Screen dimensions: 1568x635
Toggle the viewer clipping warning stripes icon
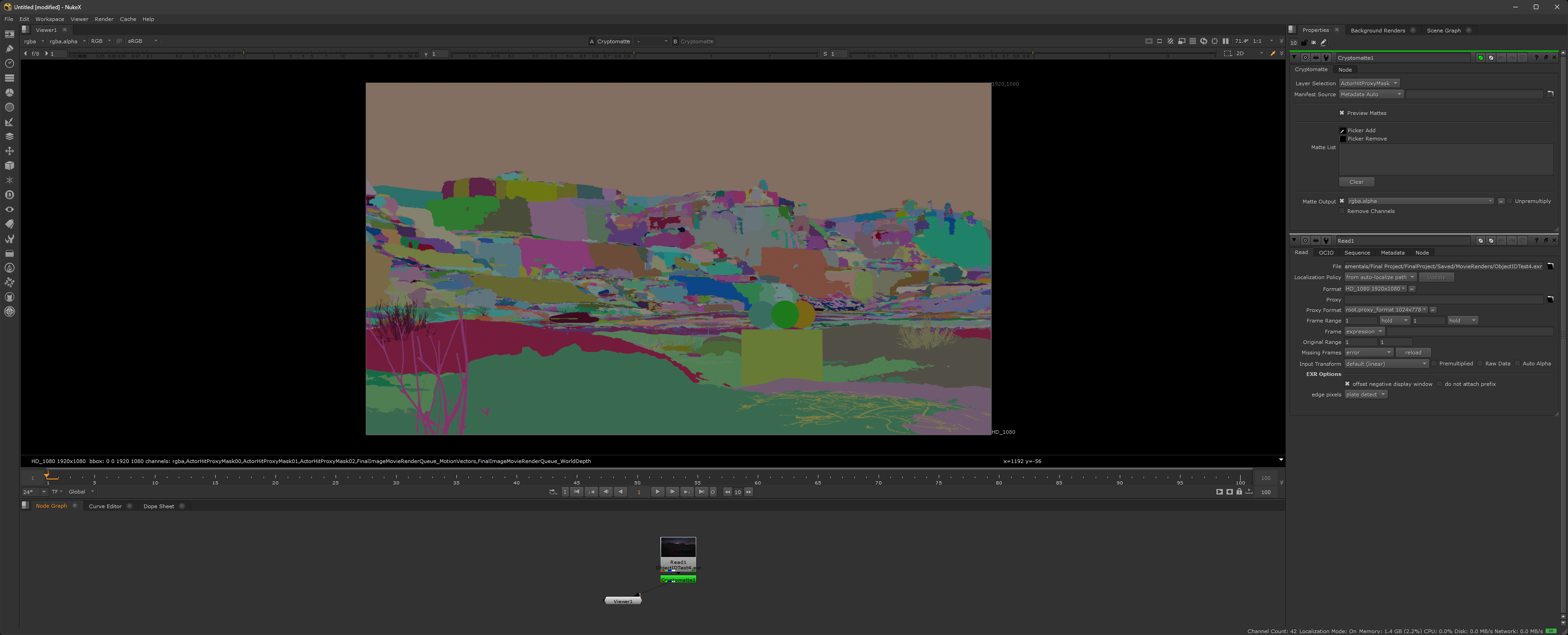click(x=1170, y=42)
